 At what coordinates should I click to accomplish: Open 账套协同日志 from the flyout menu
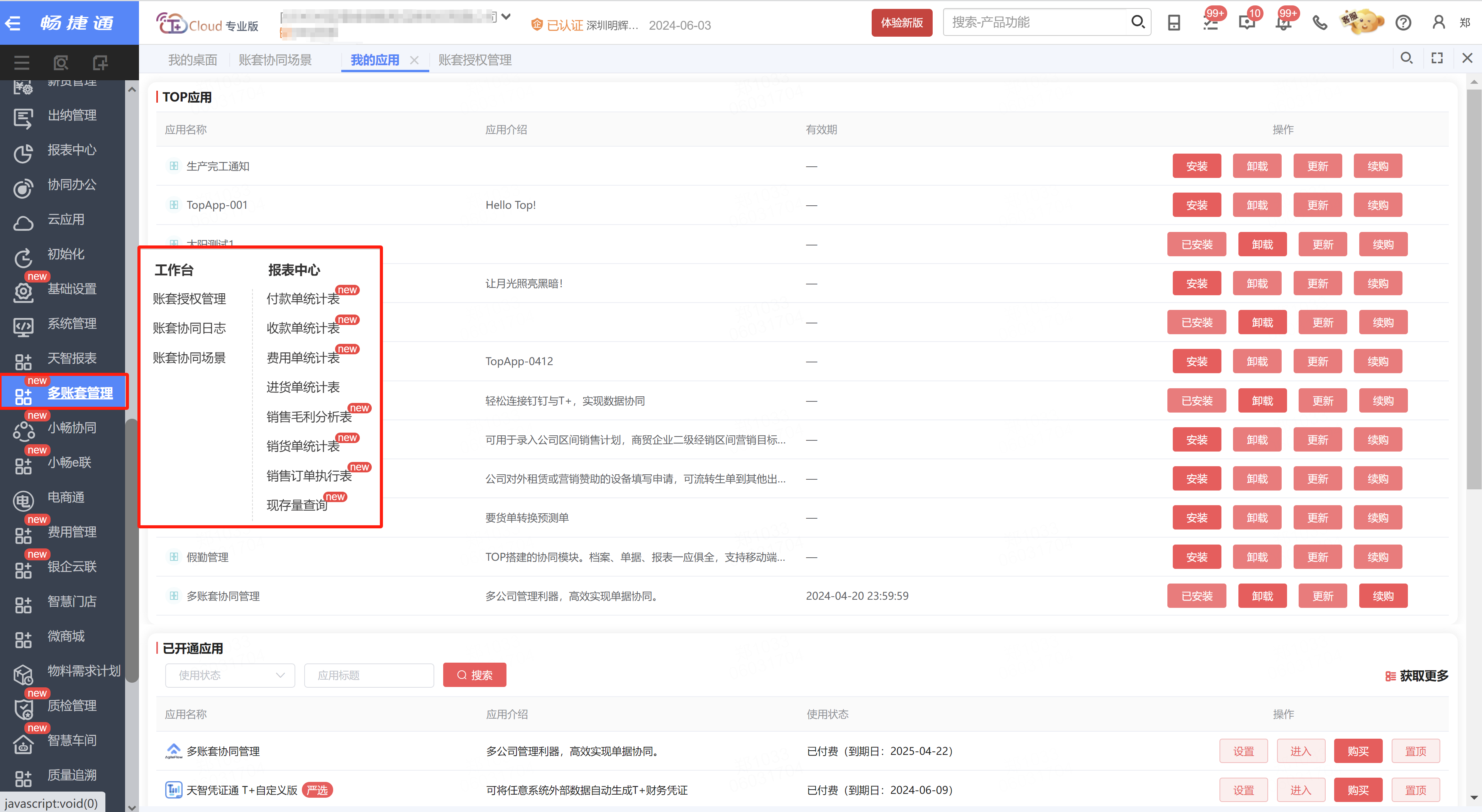[189, 328]
